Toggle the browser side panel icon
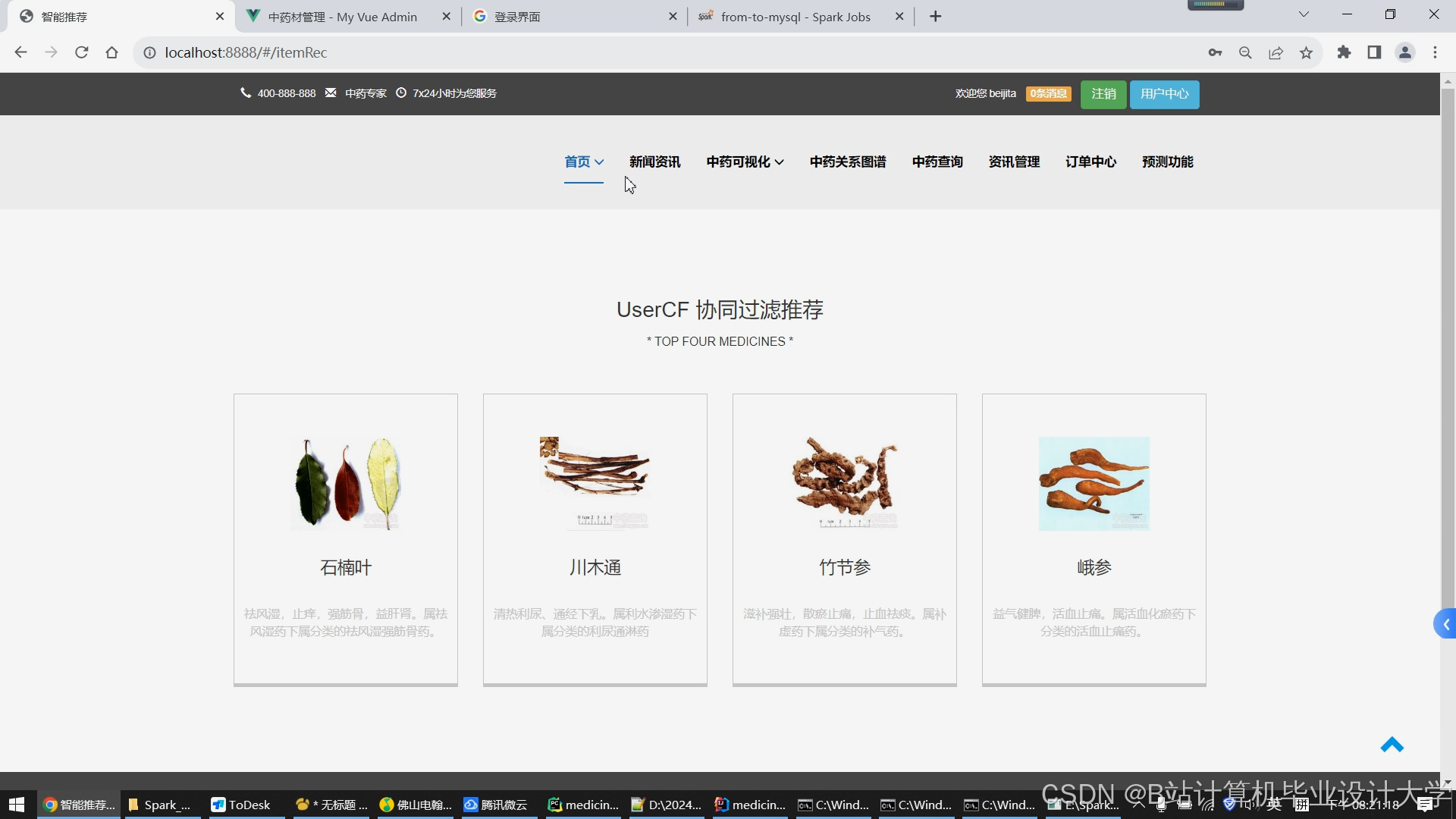The image size is (1456, 819). (x=1374, y=52)
